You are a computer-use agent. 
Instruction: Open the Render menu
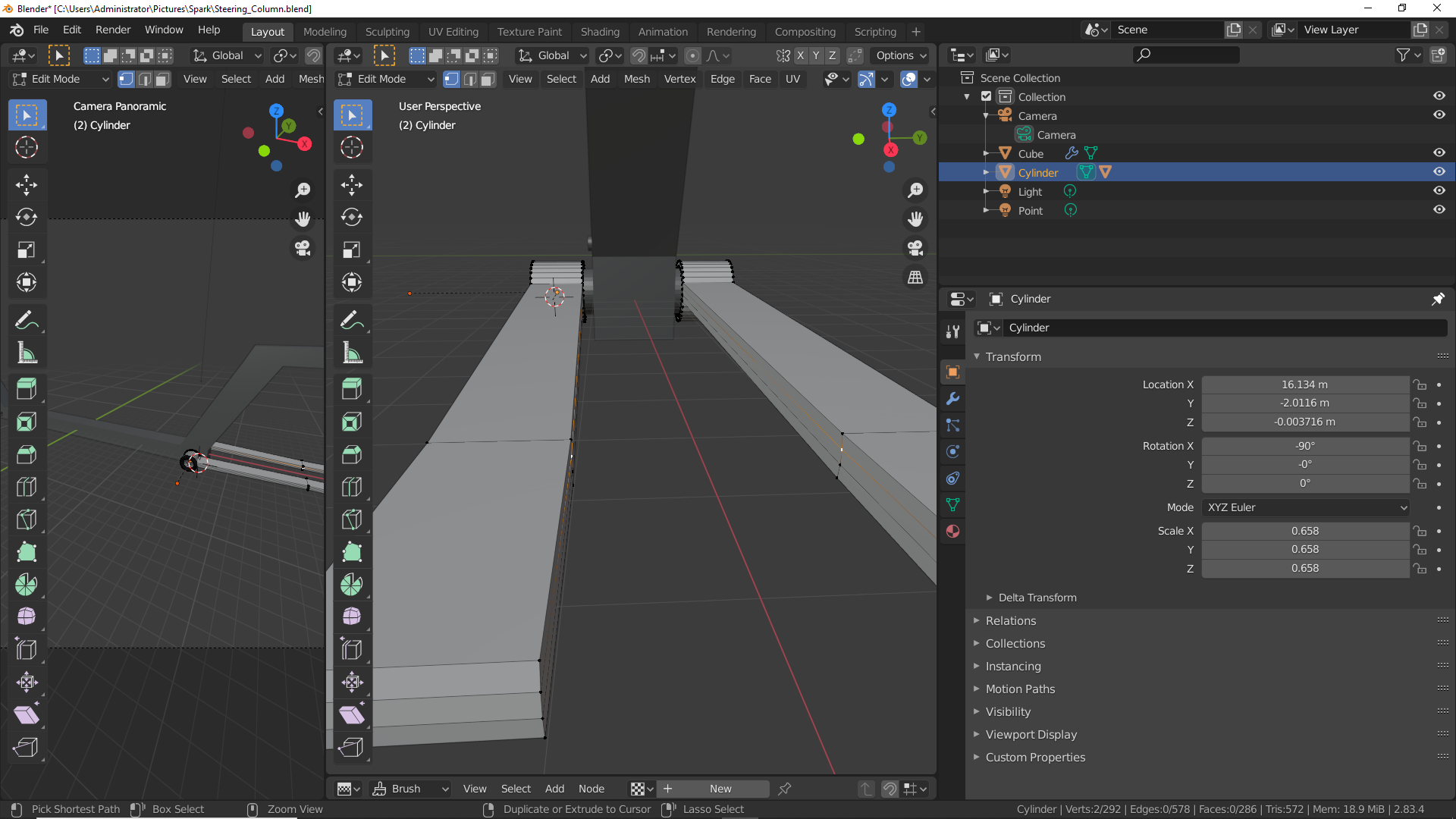point(113,30)
